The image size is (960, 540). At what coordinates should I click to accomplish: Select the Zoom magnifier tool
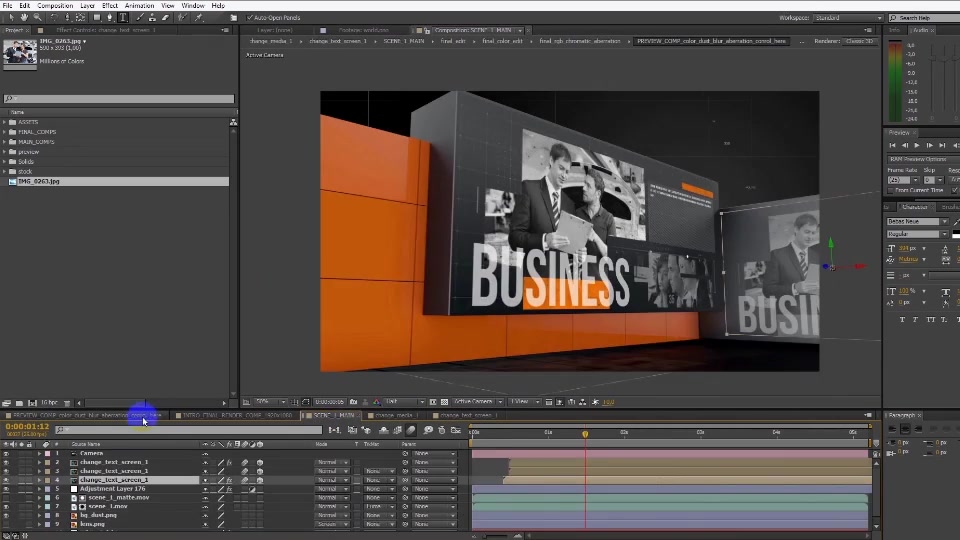(x=37, y=18)
